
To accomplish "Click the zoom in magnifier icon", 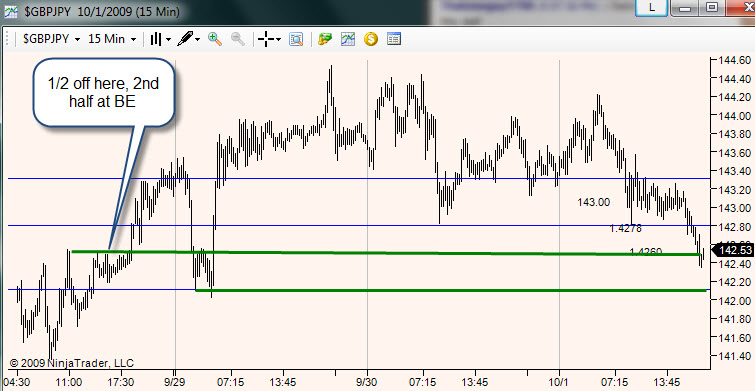I will (215, 39).
